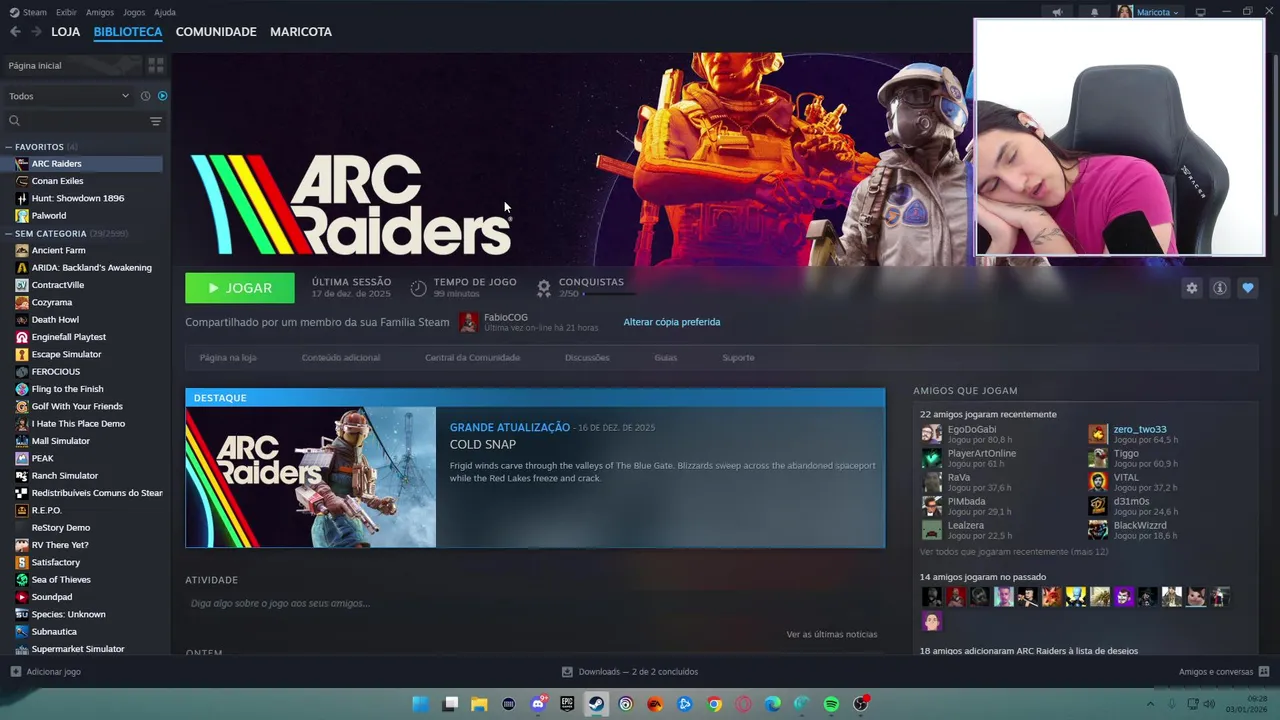The image size is (1280, 720).
Task: Open Página na loja tab
Action: click(x=228, y=358)
